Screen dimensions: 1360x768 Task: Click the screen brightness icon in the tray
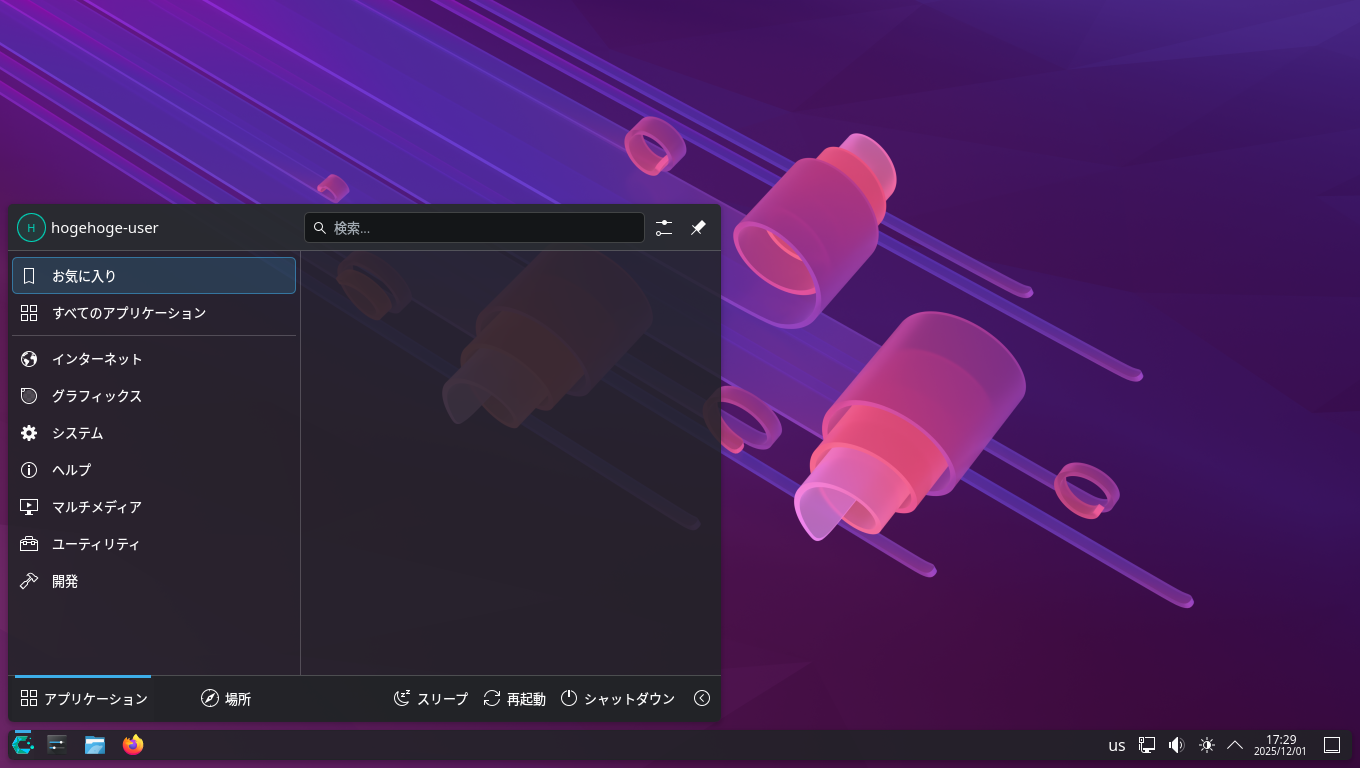point(1207,744)
